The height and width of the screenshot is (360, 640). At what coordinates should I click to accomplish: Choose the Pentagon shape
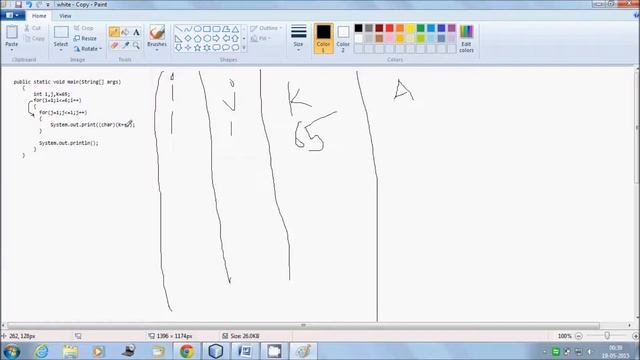coord(198,38)
